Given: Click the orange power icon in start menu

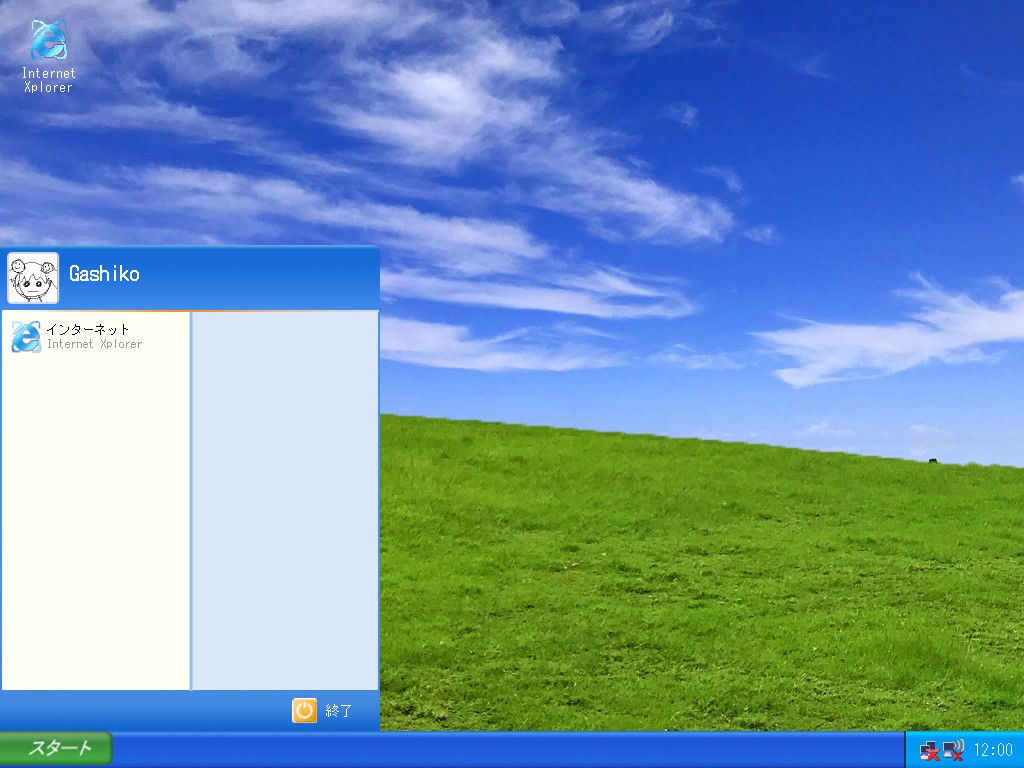Looking at the screenshot, I should (304, 711).
